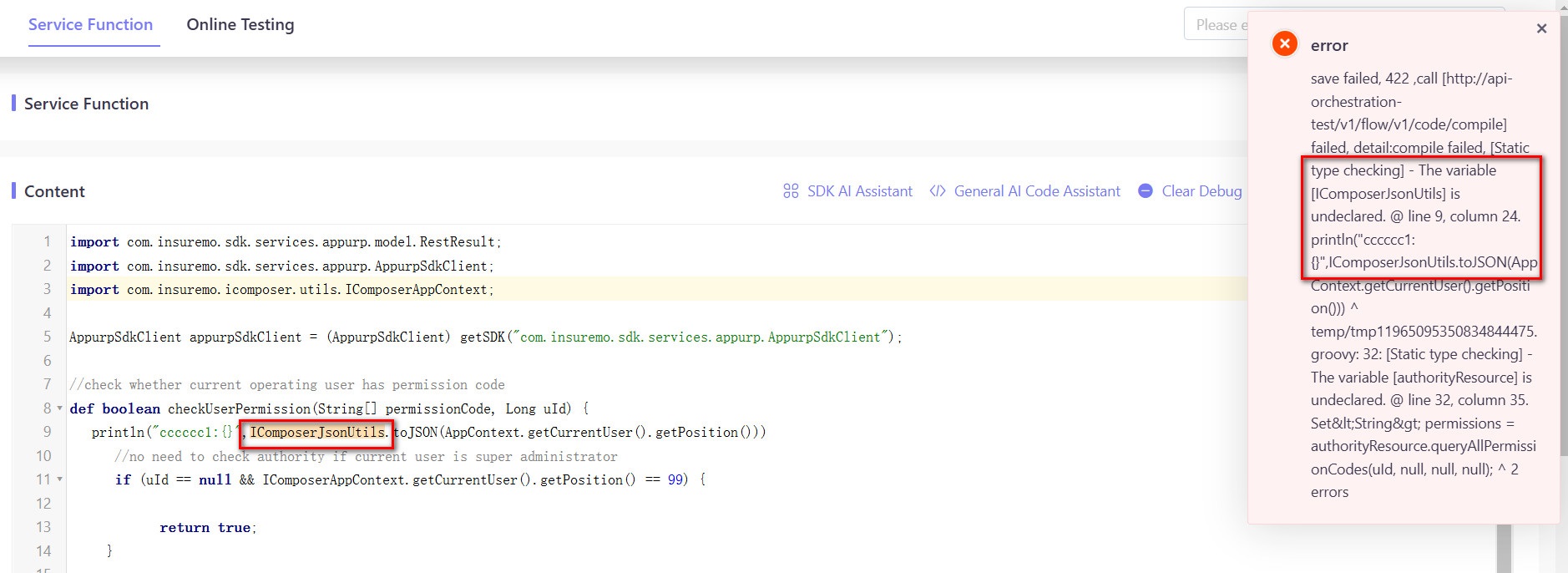Click the code brackets icon for General AI
1568x573 pixels.
point(938,191)
